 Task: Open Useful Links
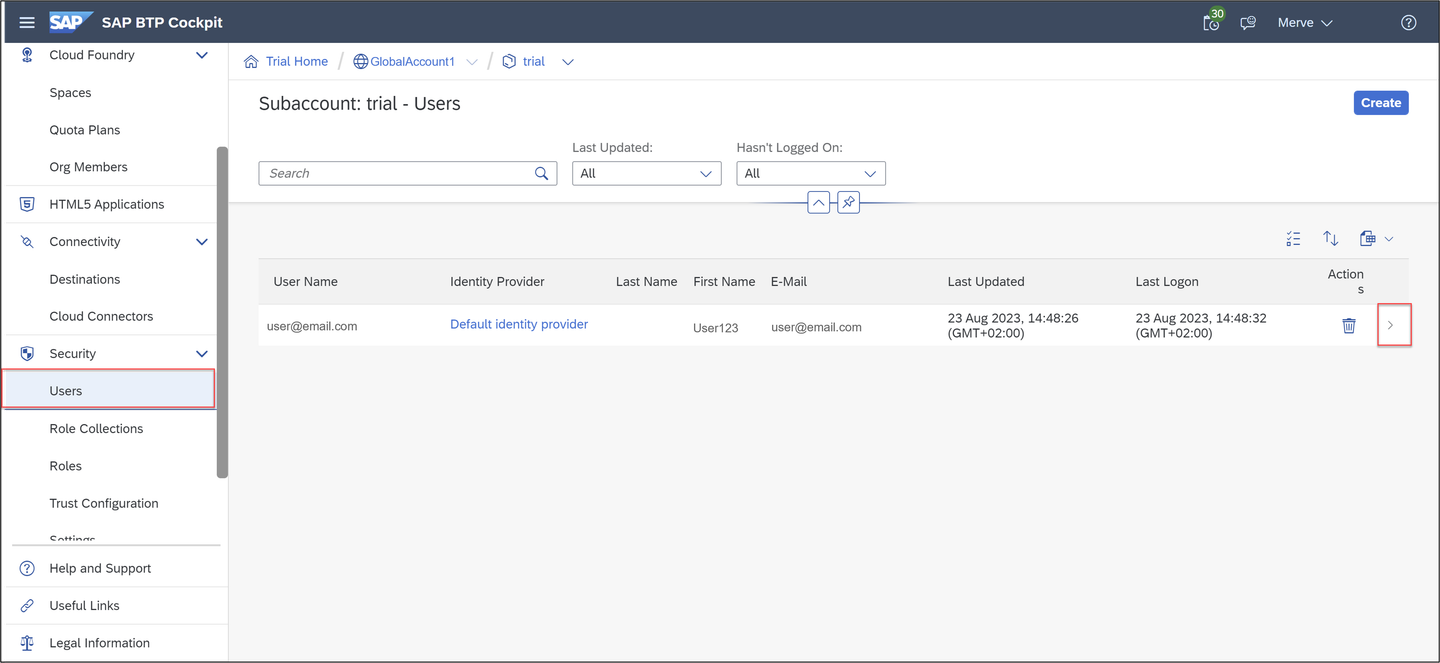(84, 606)
